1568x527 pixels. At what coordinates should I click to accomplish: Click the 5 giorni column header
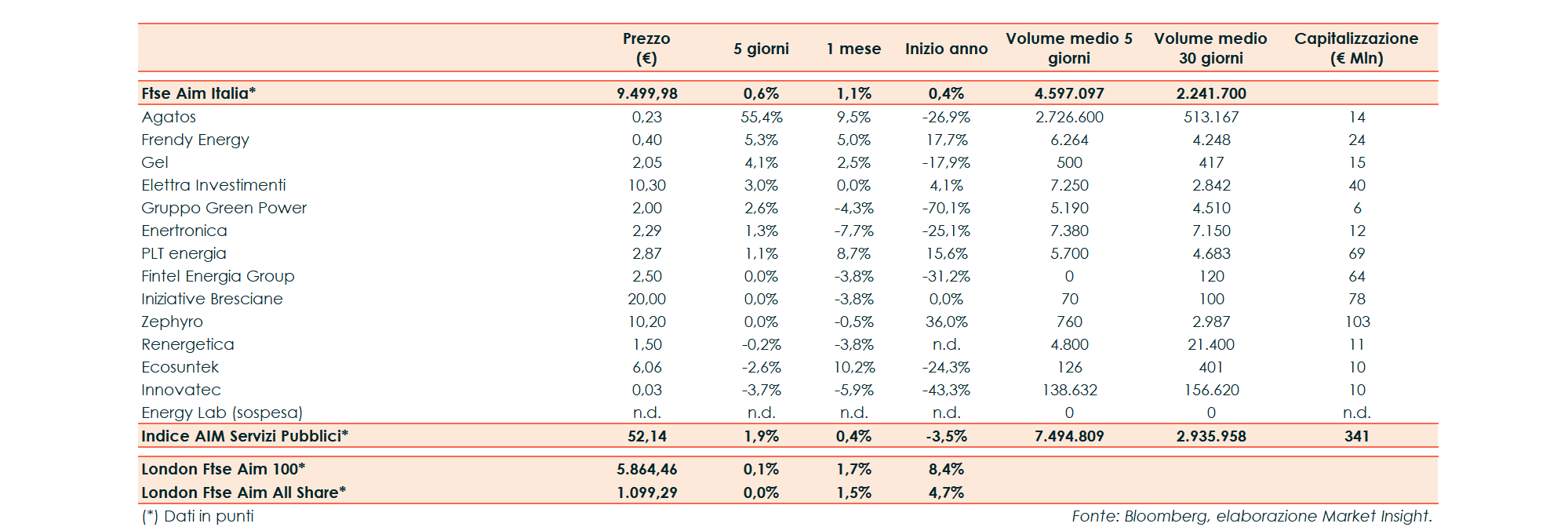click(x=761, y=49)
